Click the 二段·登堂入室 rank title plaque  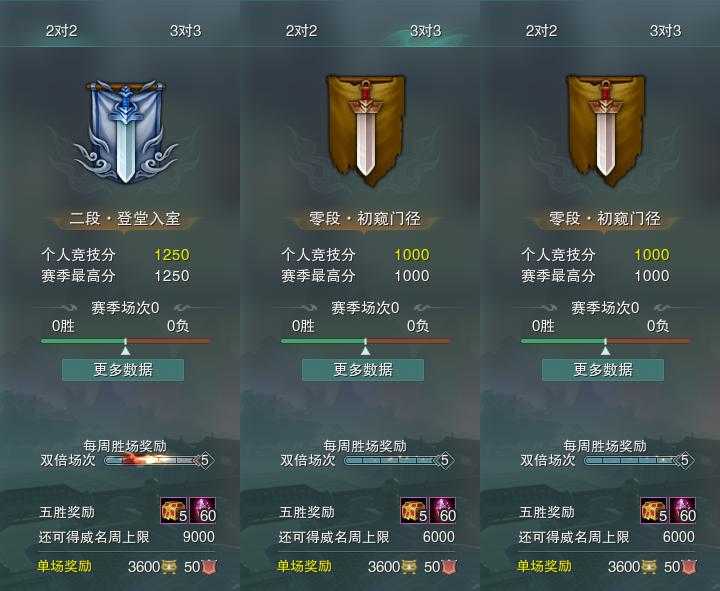coord(125,219)
